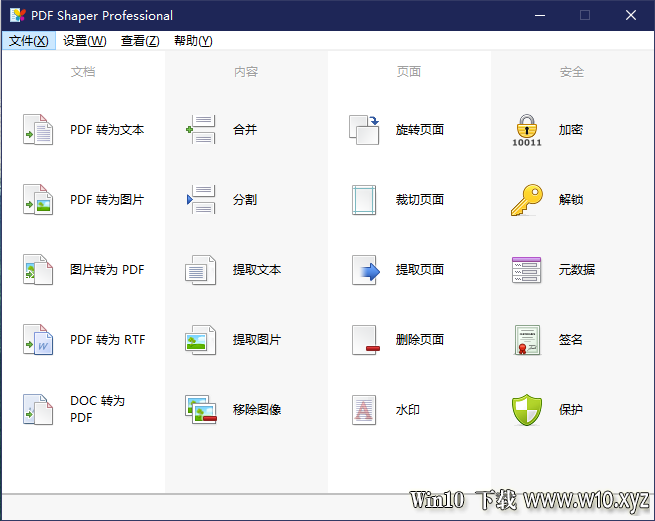Click the 安全 column header

coord(572,72)
